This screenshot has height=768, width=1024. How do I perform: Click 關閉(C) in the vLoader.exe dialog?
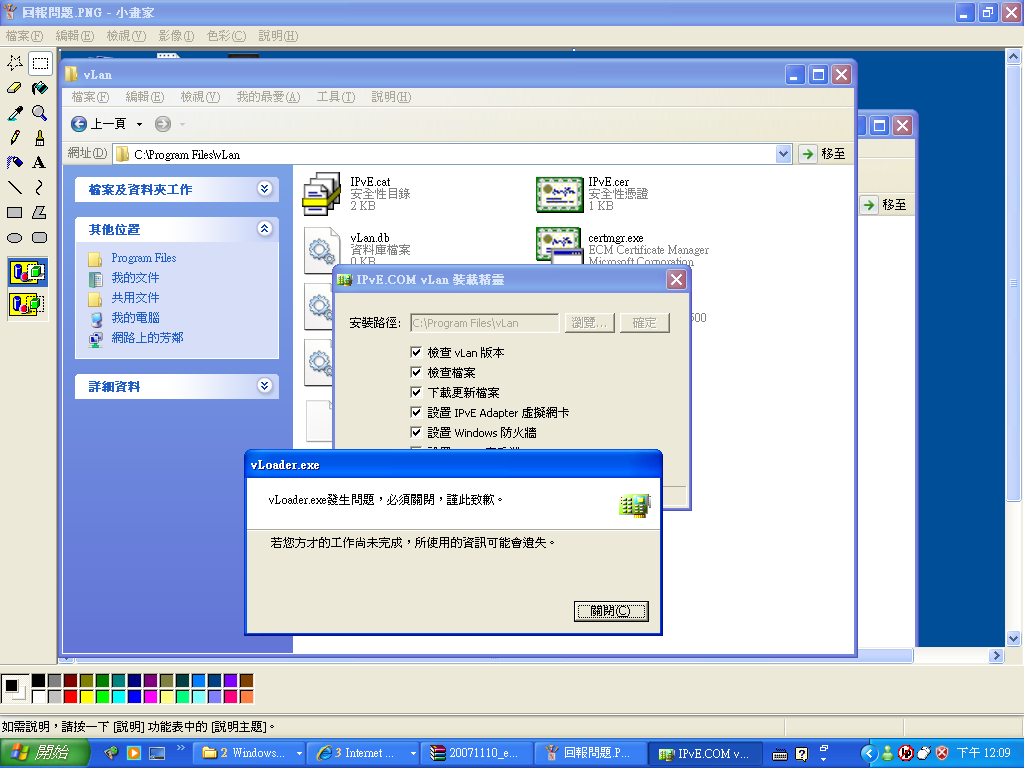click(x=611, y=611)
